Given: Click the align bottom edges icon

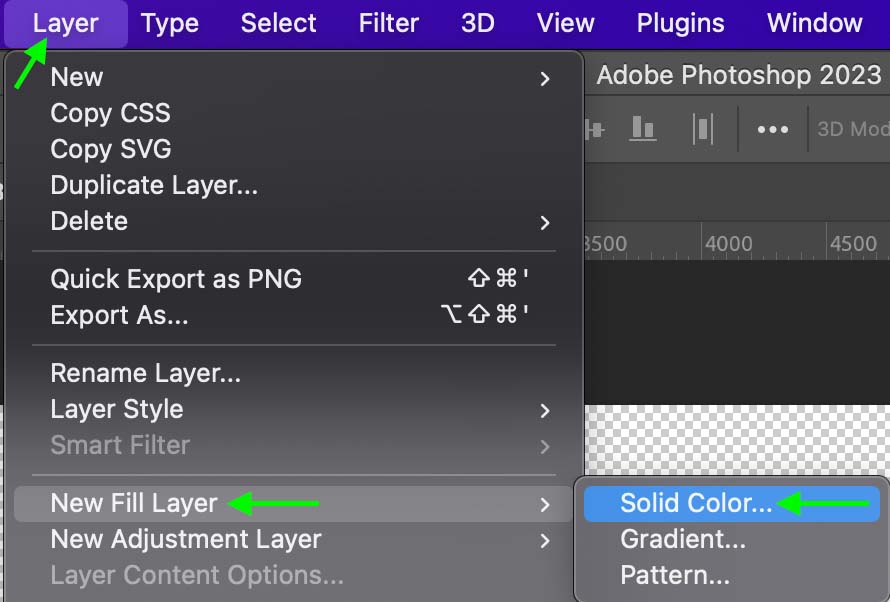Looking at the screenshot, I should pyautogui.click(x=642, y=128).
